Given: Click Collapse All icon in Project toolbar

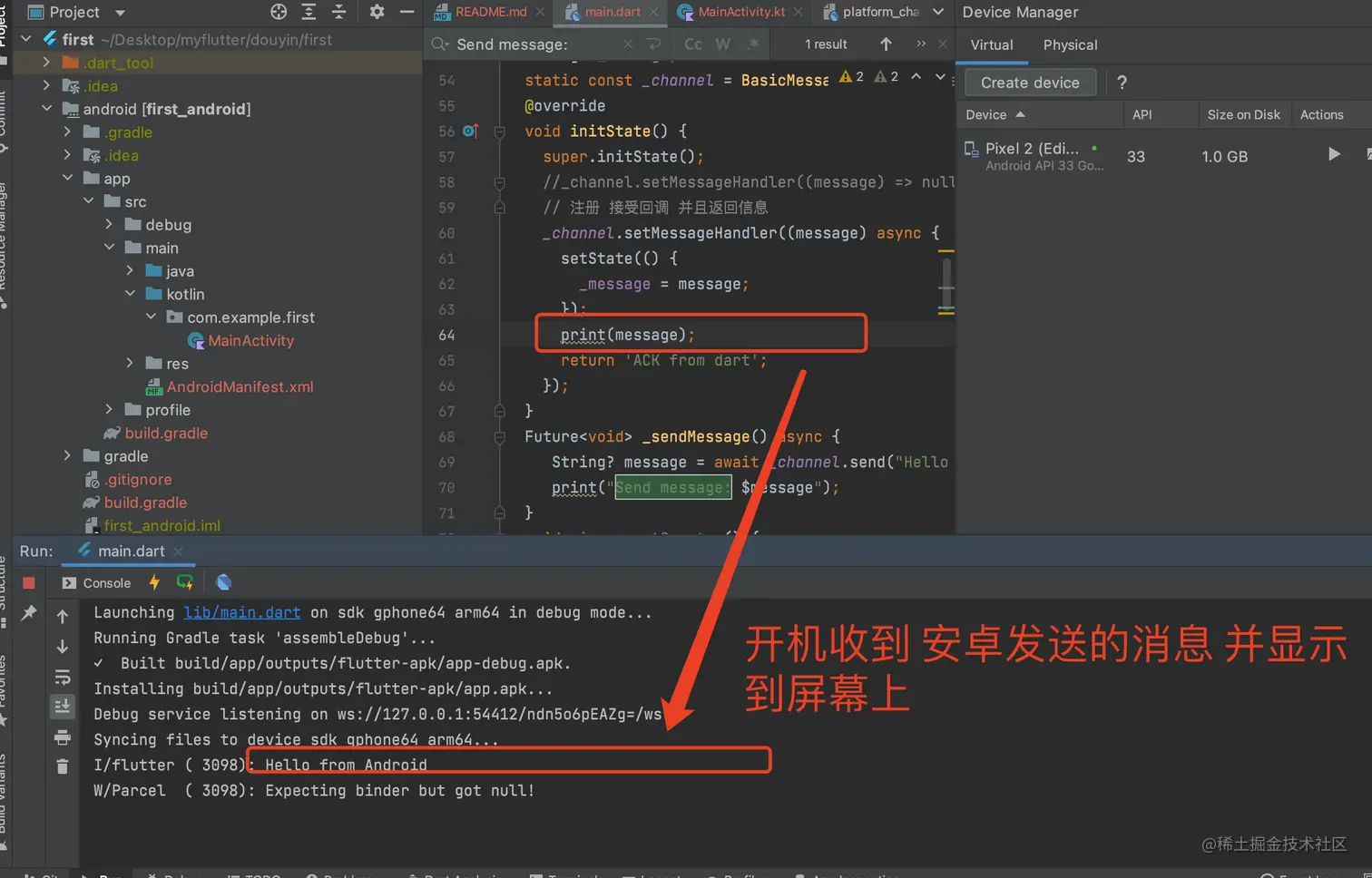Looking at the screenshot, I should click(338, 12).
